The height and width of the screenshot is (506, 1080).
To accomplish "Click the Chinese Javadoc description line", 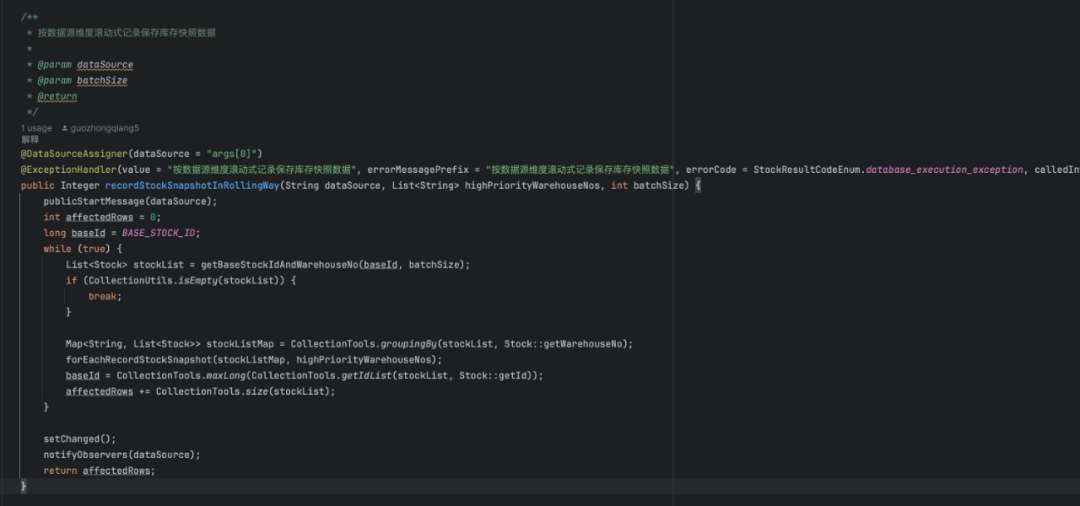I will click(126, 33).
